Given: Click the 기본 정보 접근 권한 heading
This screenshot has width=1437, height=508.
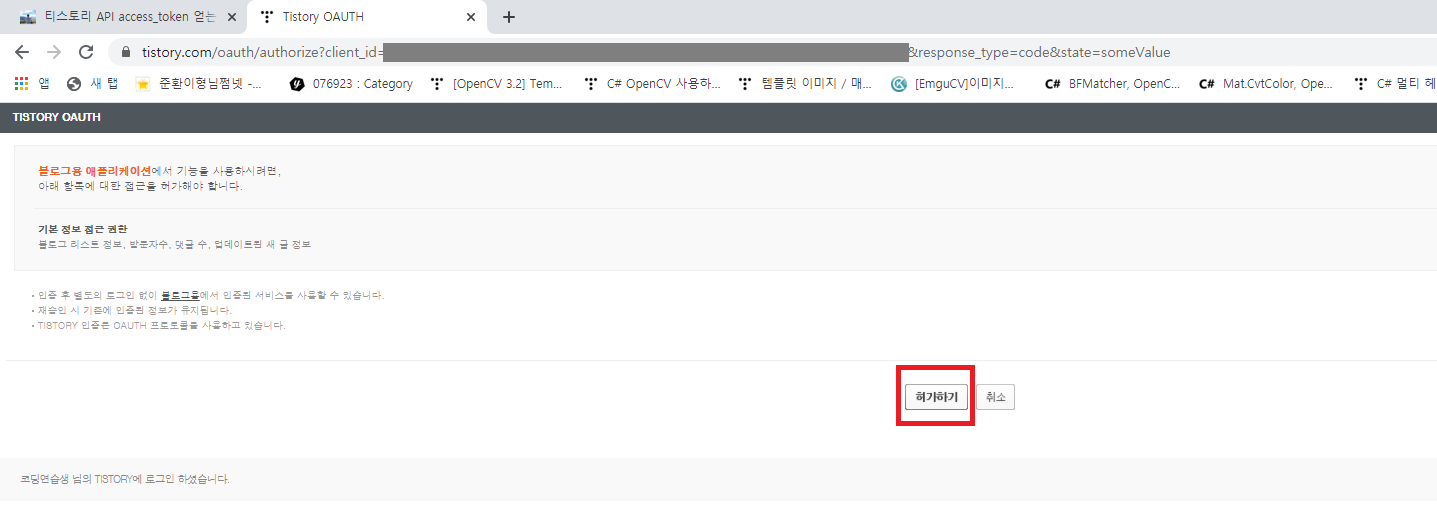Looking at the screenshot, I should [x=83, y=229].
